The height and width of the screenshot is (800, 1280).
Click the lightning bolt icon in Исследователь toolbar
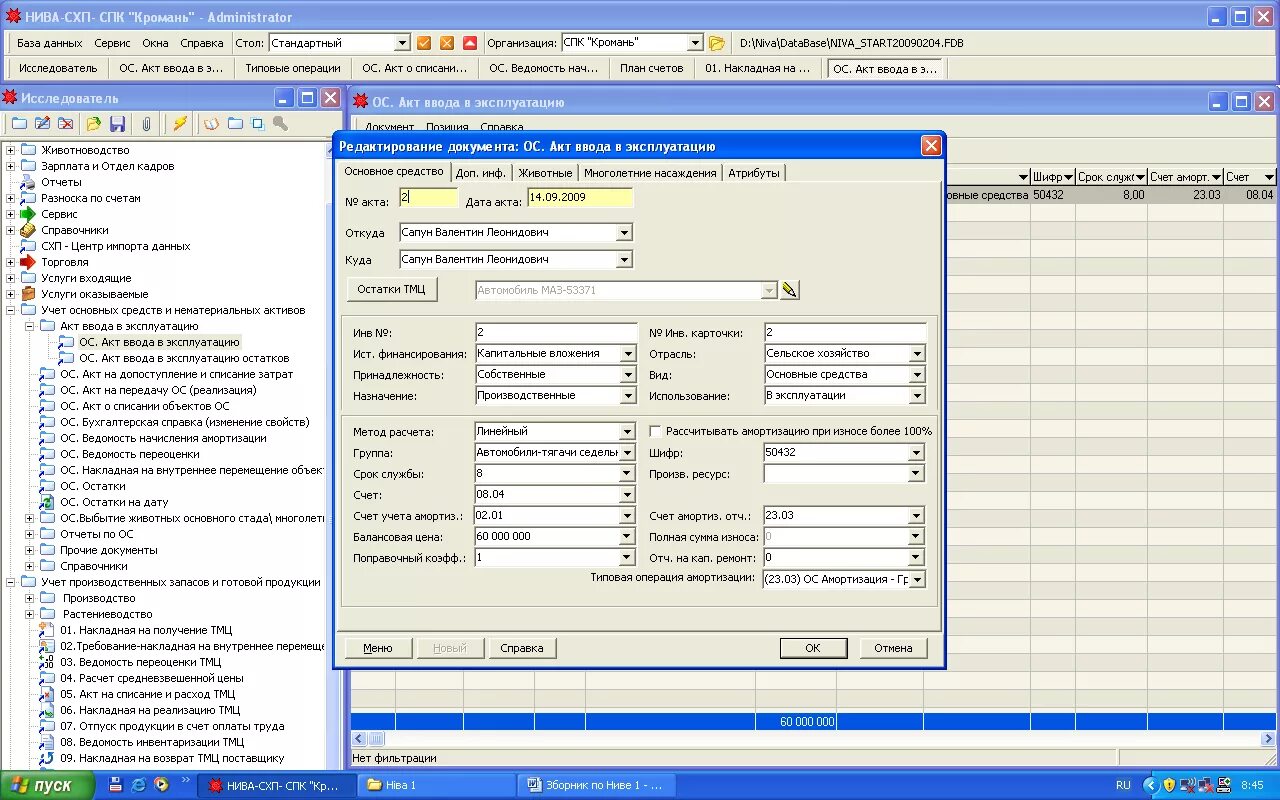[x=180, y=124]
